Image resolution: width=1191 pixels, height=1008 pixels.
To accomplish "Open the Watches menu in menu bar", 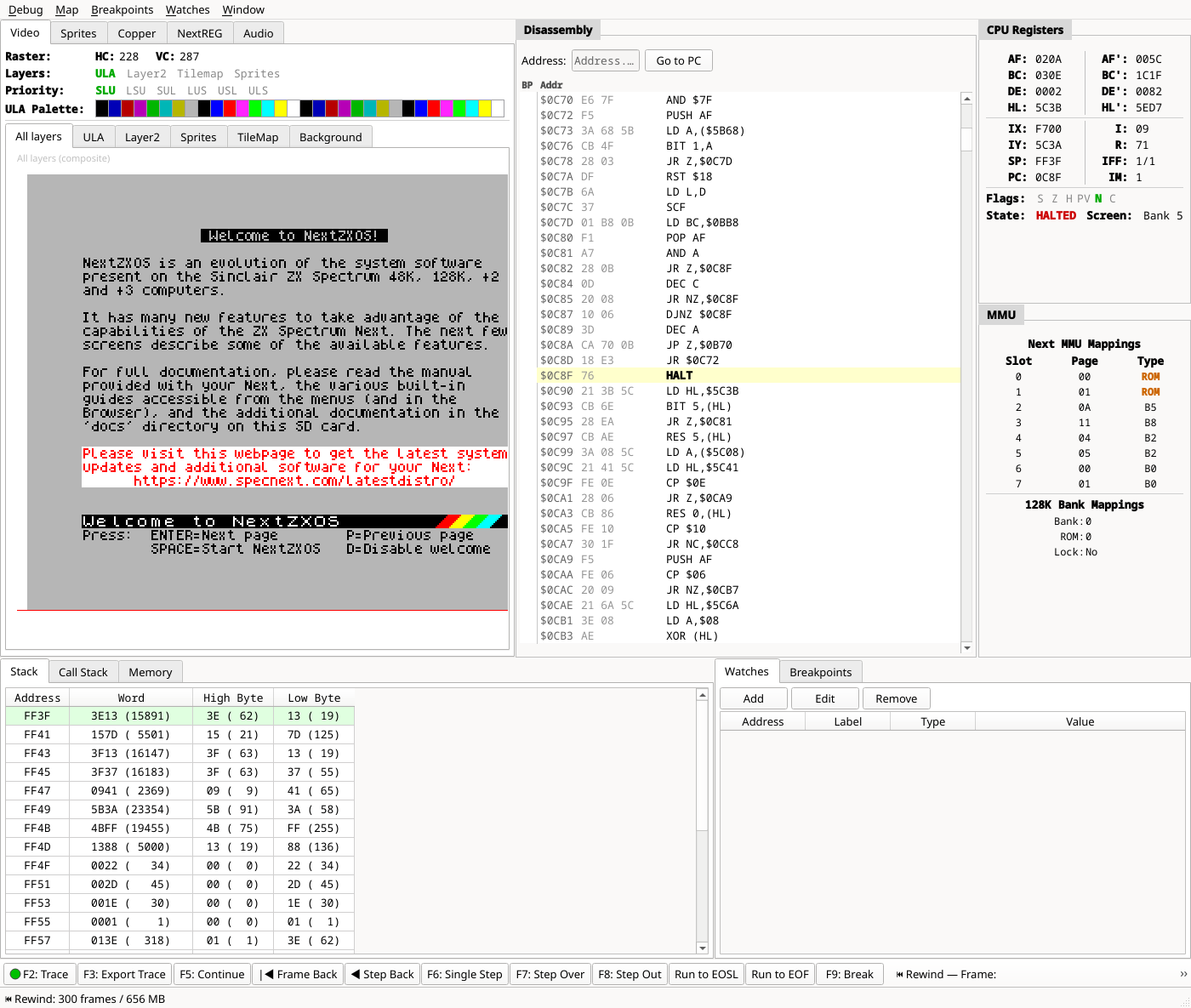I will point(187,9).
